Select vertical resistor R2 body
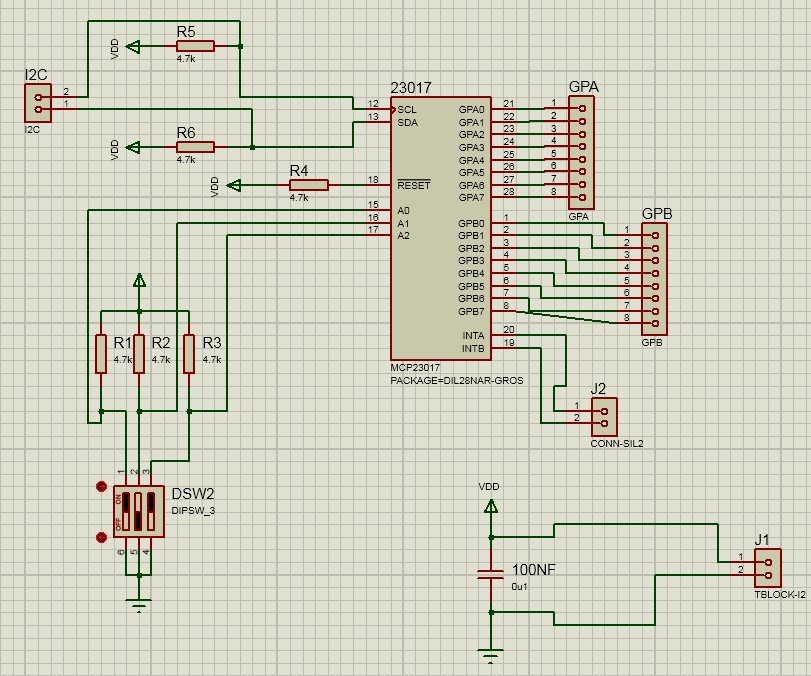This screenshot has height=676, width=811. click(x=139, y=354)
